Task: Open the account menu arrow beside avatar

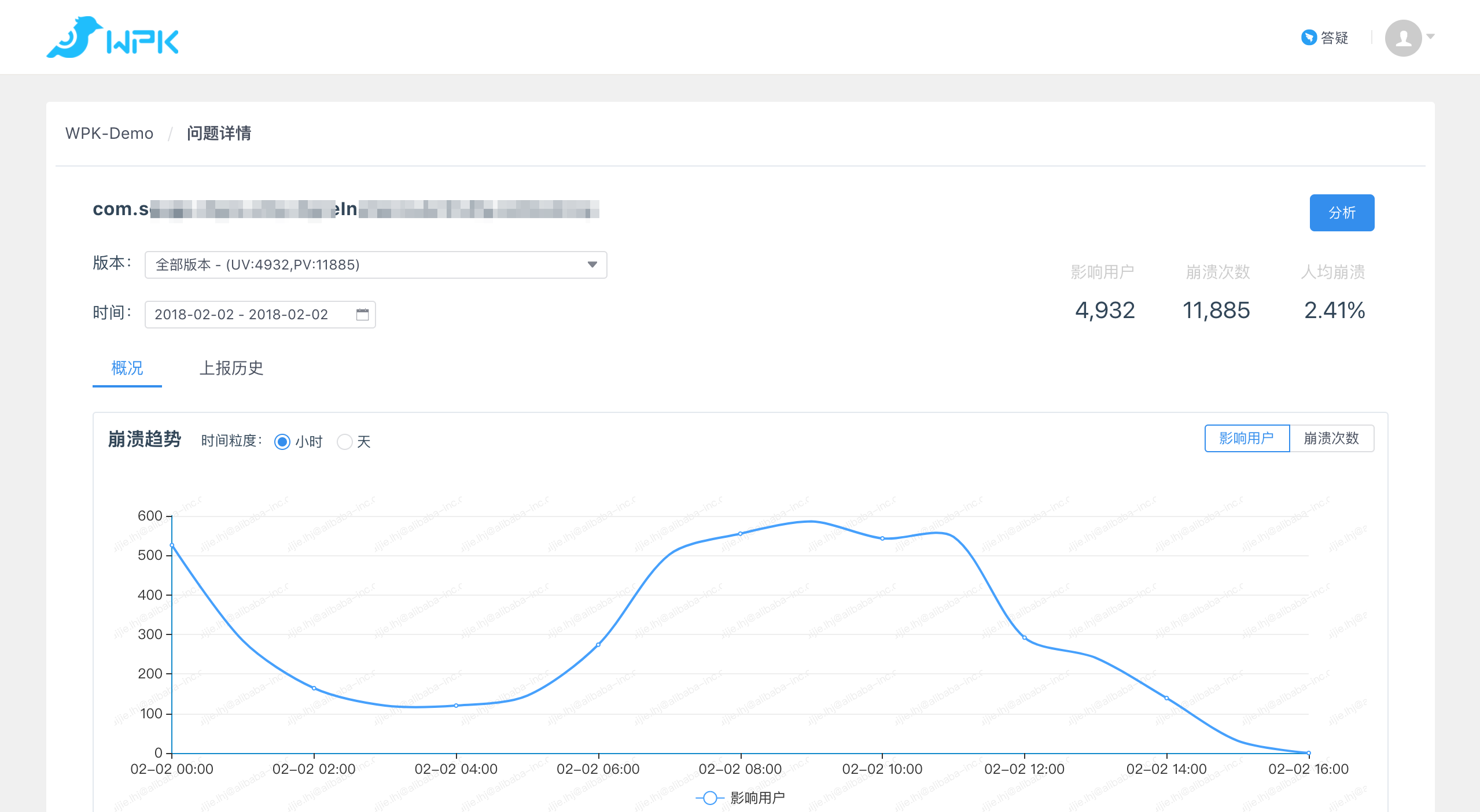Action: (1431, 36)
